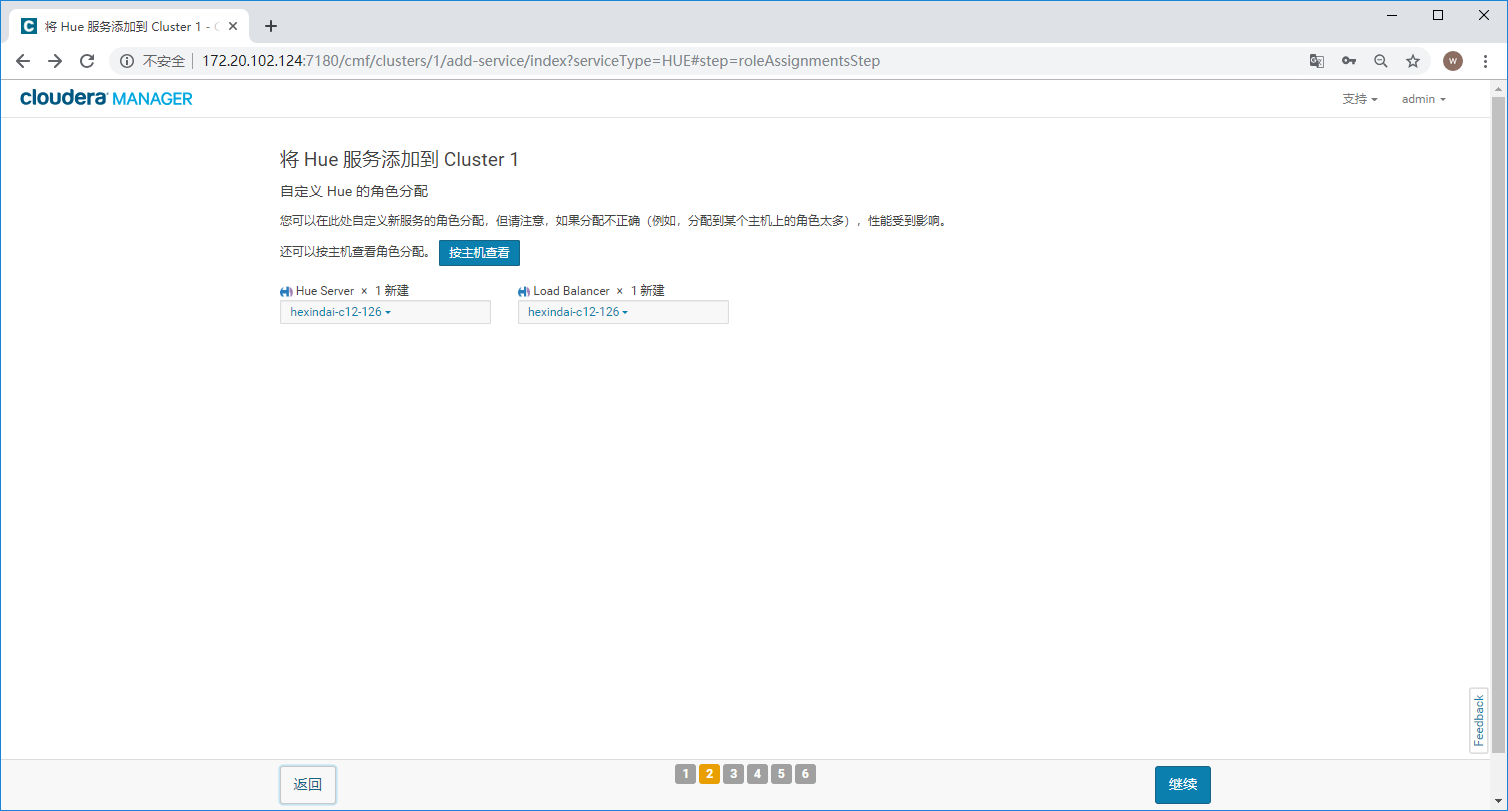Minimize the Chrome window

coord(1392,15)
